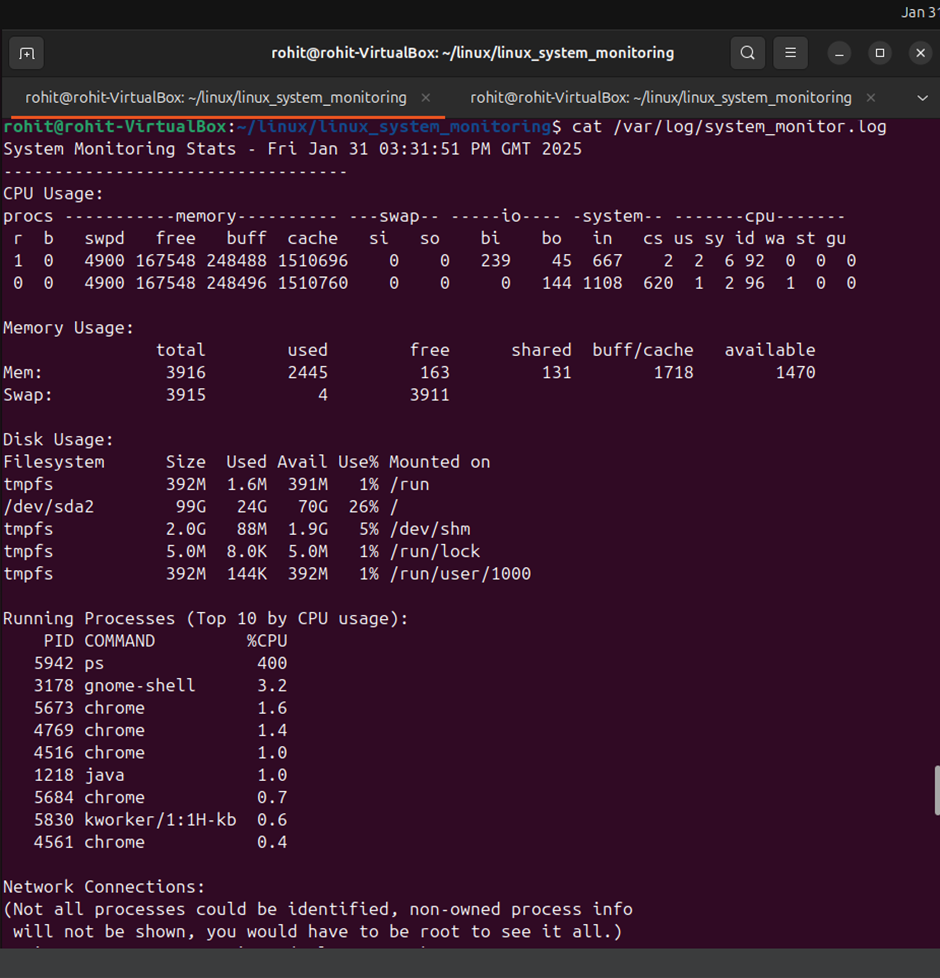Close the left linux_system_monitoring tab
The height and width of the screenshot is (978, 940).
[x=425, y=98]
